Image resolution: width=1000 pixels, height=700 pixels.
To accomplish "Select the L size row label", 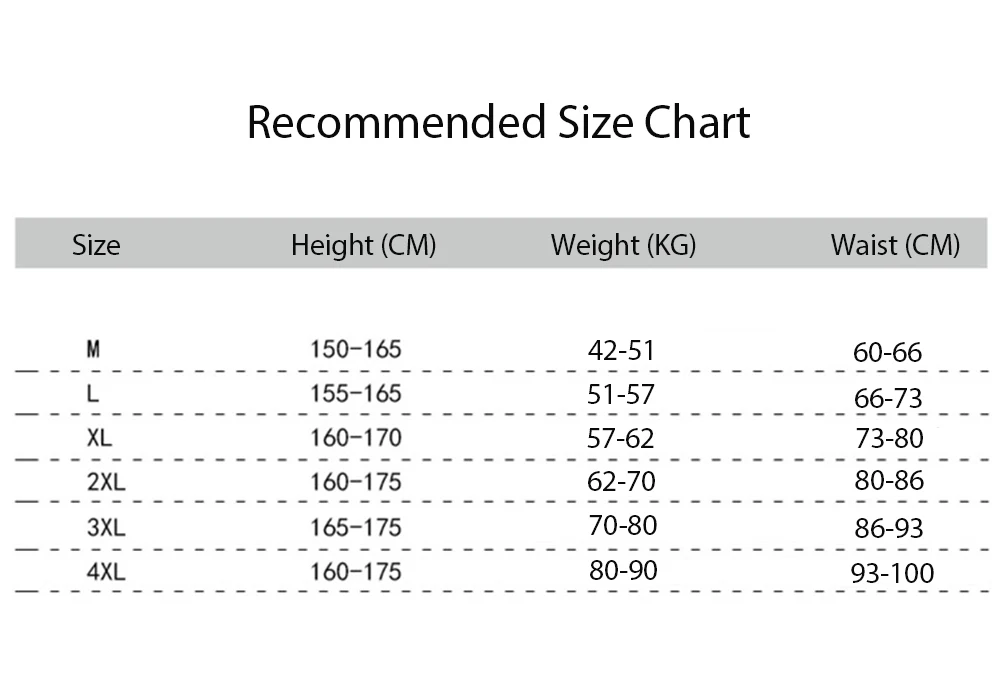I will coord(93,394).
